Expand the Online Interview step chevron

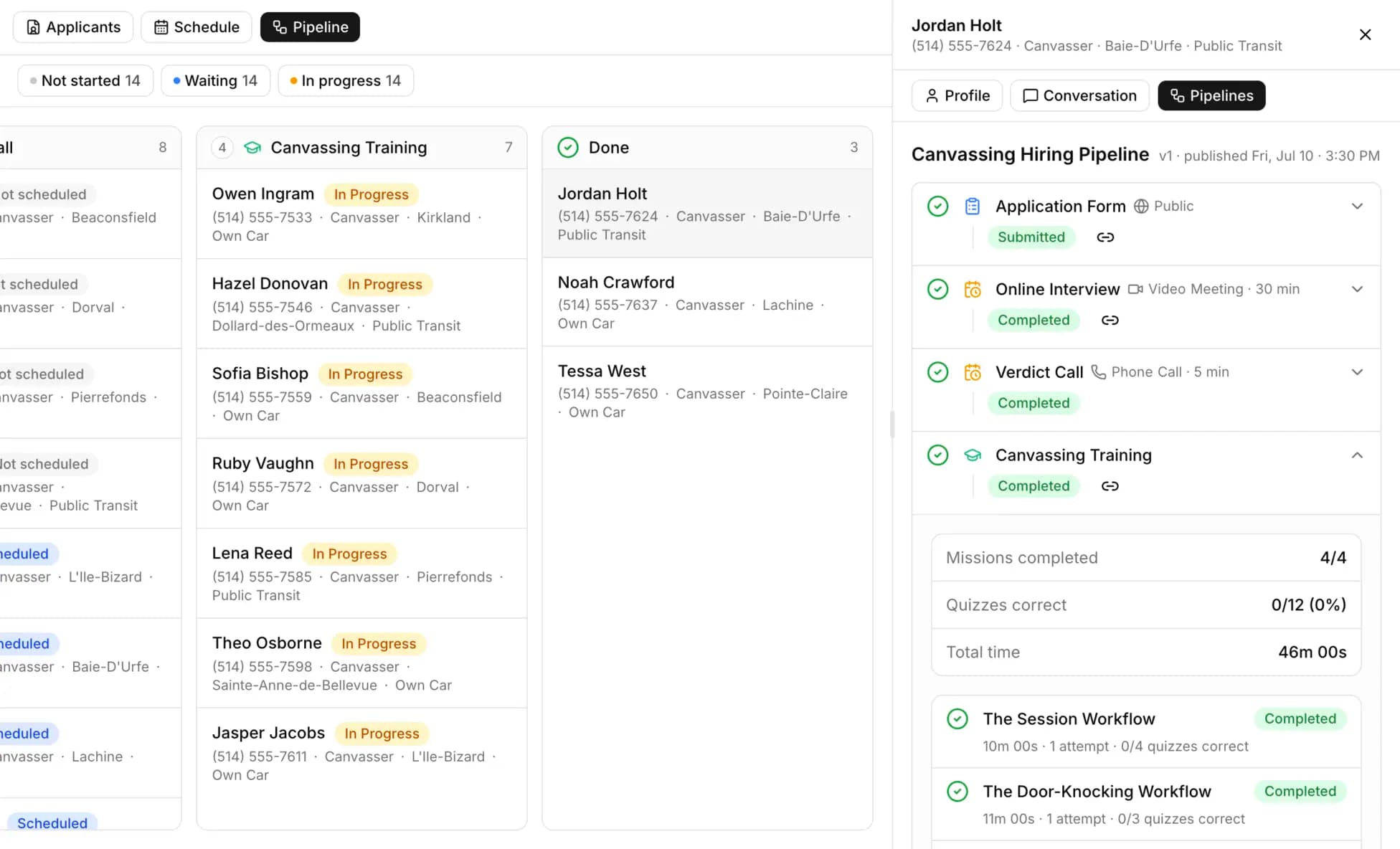tap(1357, 289)
